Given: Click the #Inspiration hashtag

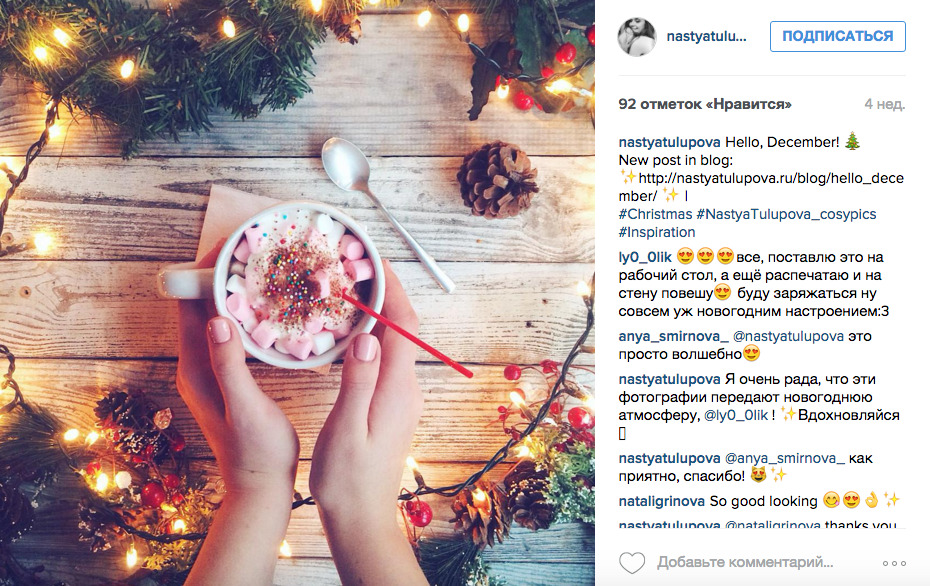Looking at the screenshot, I should coord(657,232).
